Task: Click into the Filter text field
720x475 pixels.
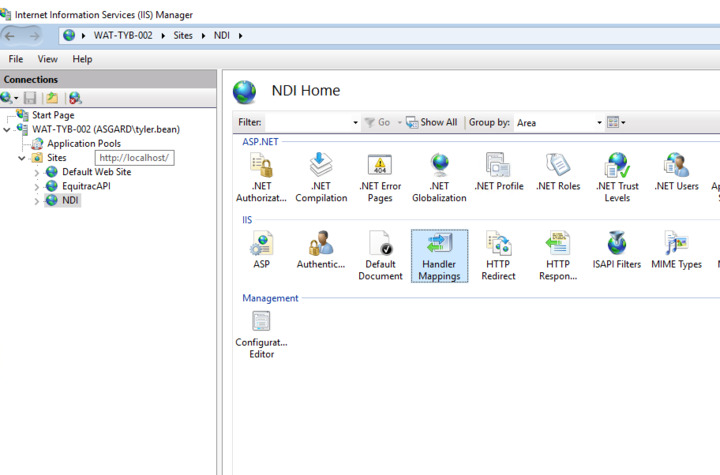Action: (308, 123)
